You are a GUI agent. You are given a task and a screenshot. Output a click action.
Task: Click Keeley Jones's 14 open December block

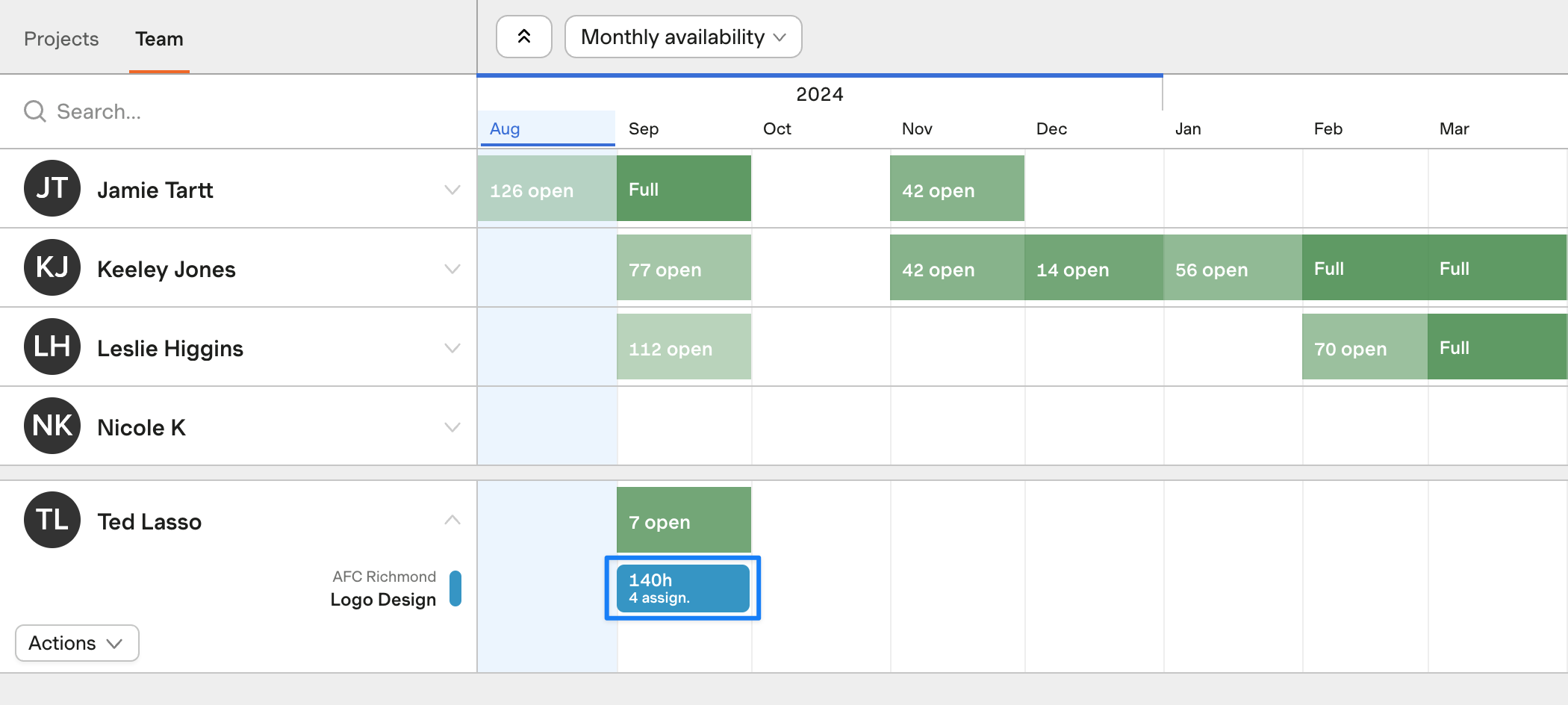(x=1094, y=267)
